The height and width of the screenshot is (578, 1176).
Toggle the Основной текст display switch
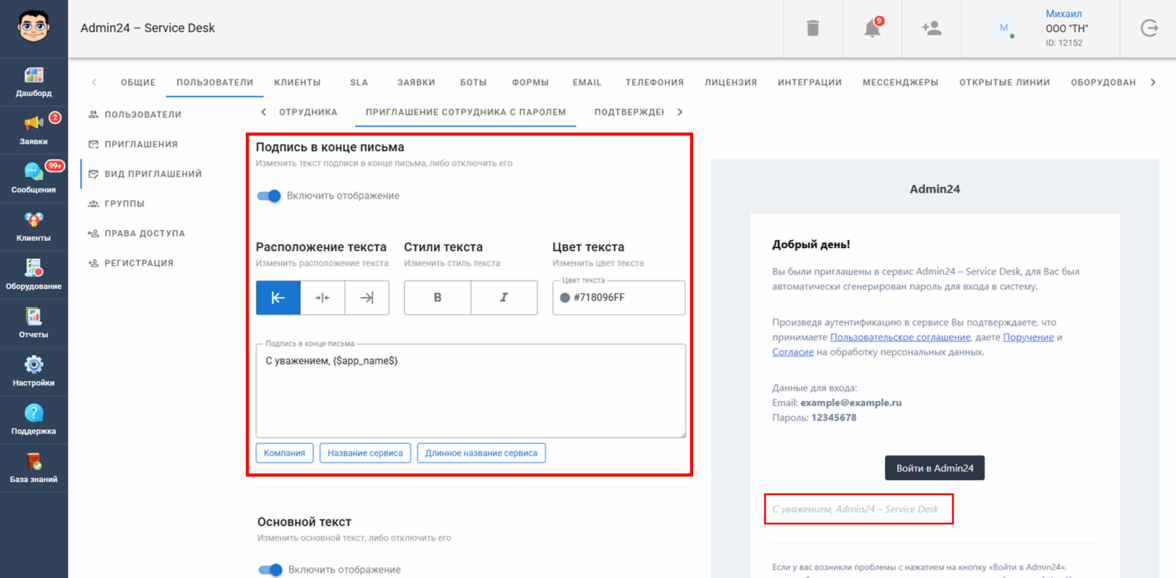(x=270, y=569)
